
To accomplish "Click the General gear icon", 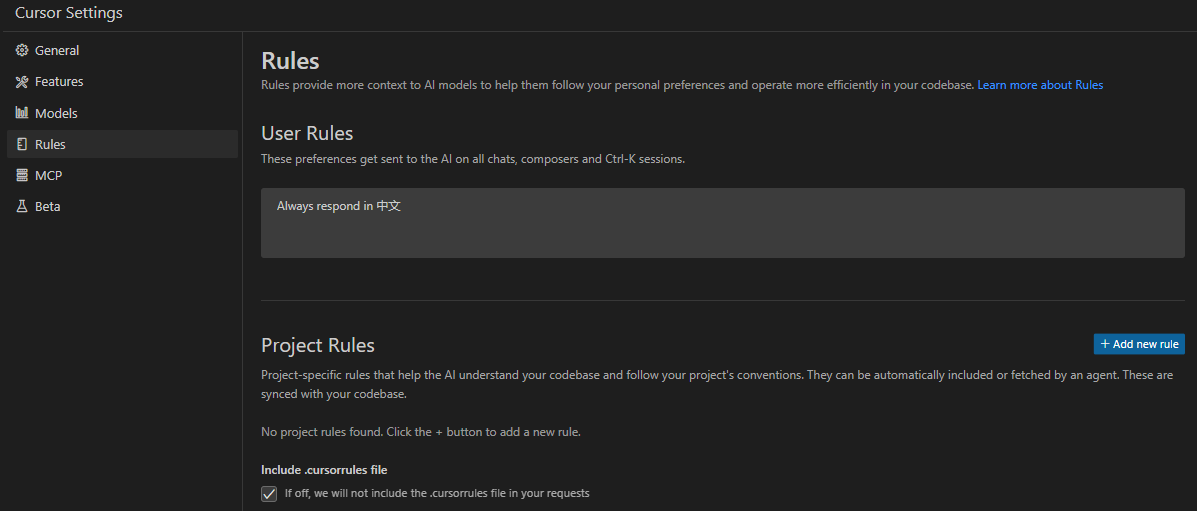I will pos(22,50).
